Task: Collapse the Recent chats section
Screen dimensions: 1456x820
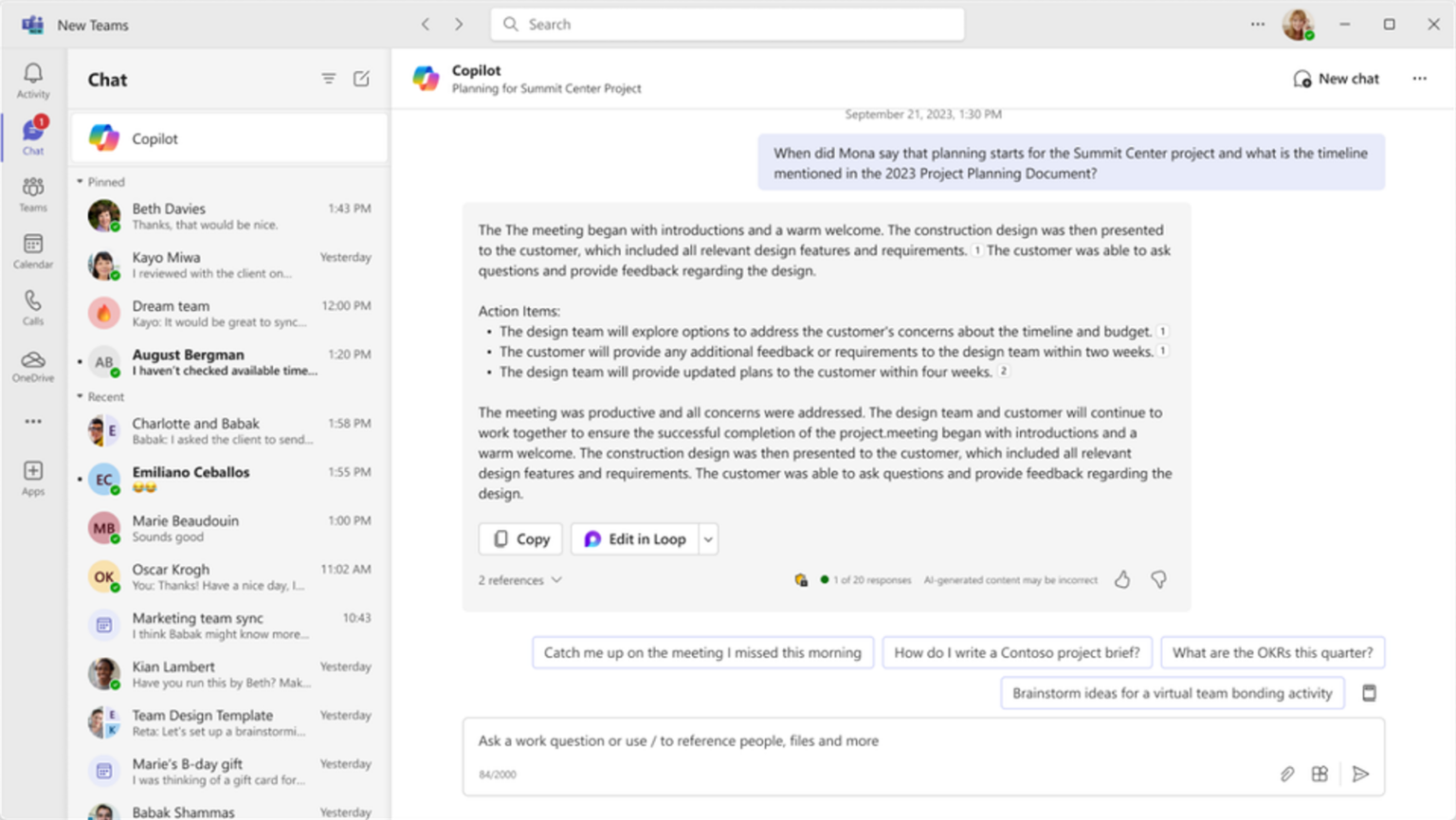Action: click(x=81, y=396)
